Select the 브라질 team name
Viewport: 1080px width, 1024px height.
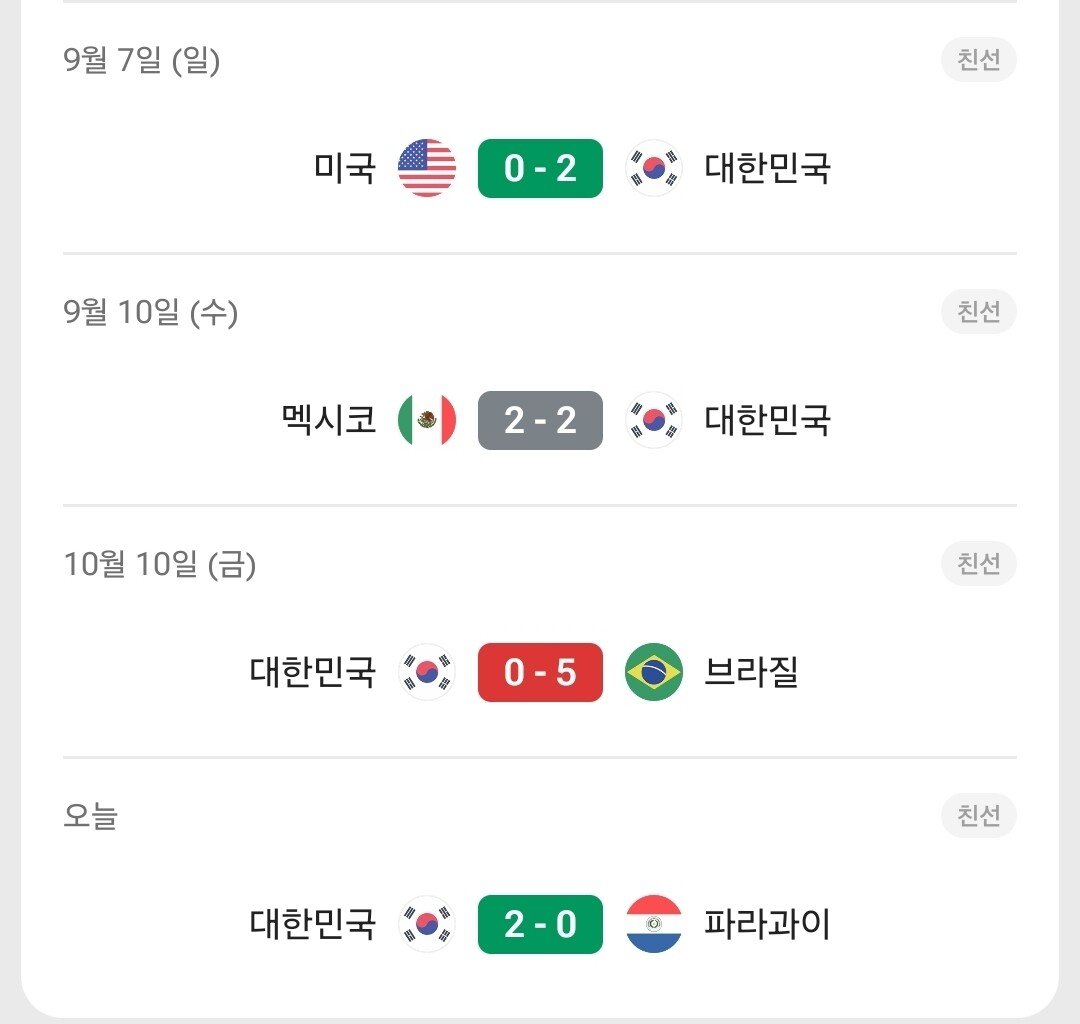coord(751,672)
